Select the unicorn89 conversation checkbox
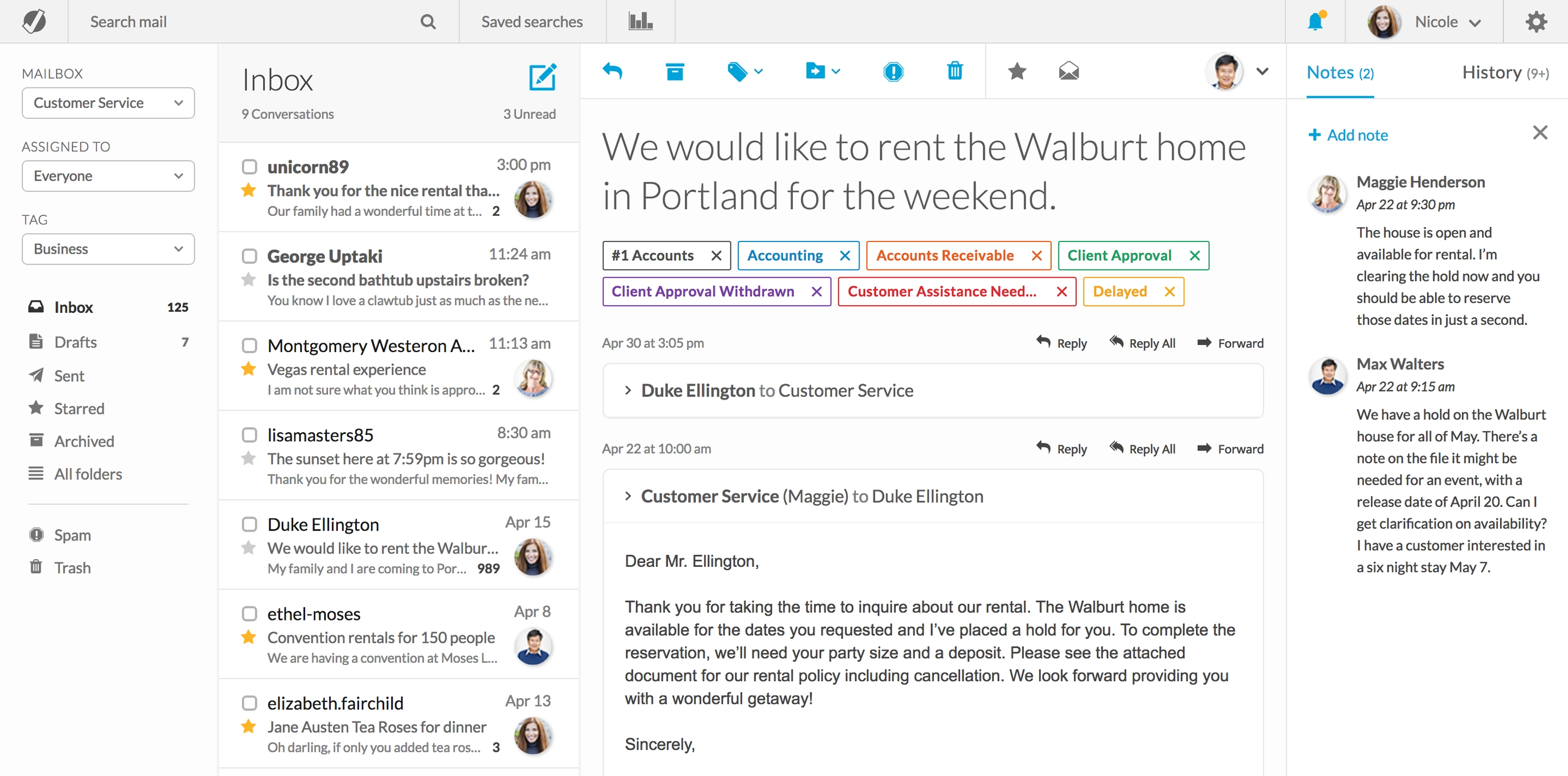Screen dimensions: 1568x776 point(249,166)
